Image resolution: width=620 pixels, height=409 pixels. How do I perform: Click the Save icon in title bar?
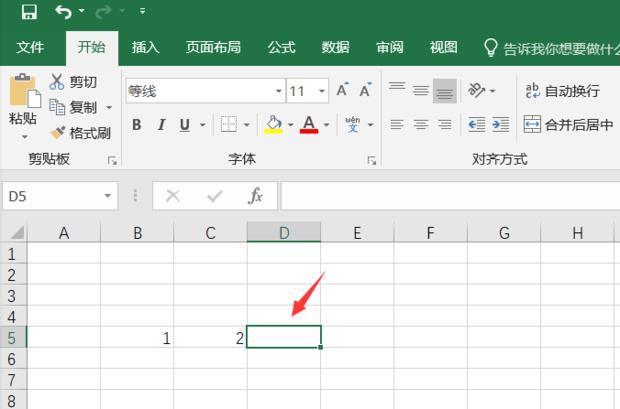tap(29, 12)
